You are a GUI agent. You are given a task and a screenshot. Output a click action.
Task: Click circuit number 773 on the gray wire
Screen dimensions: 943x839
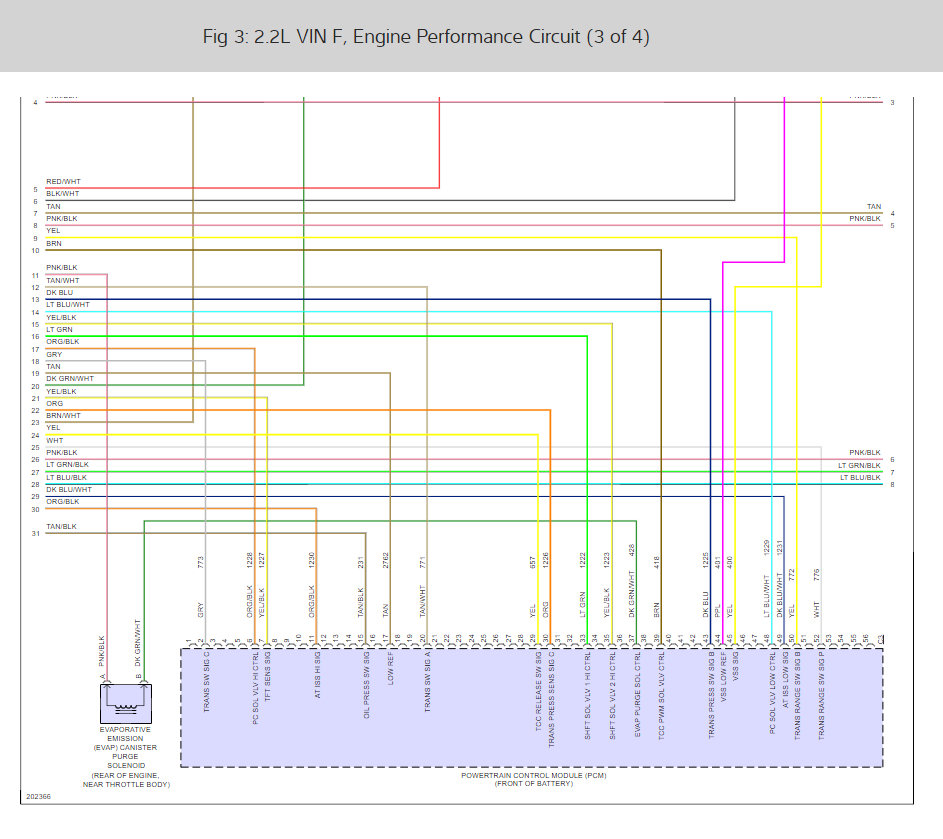click(200, 562)
